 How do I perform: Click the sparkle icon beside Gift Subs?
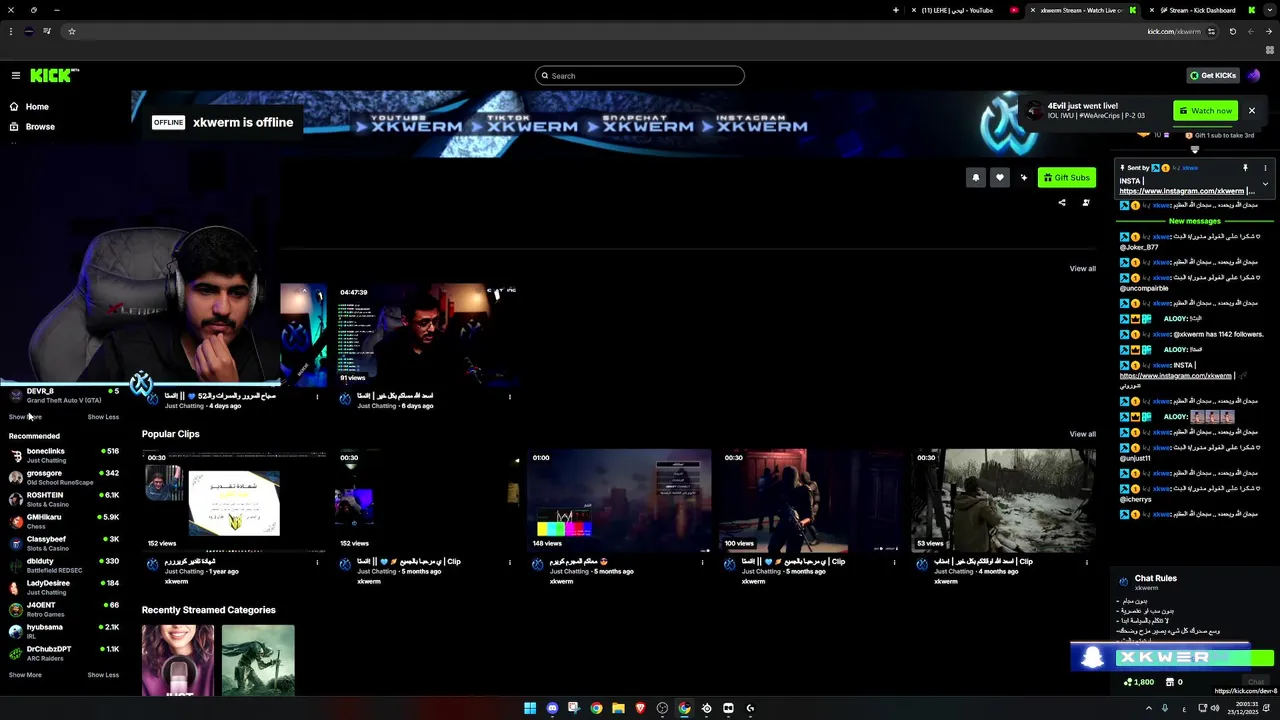point(1023,178)
